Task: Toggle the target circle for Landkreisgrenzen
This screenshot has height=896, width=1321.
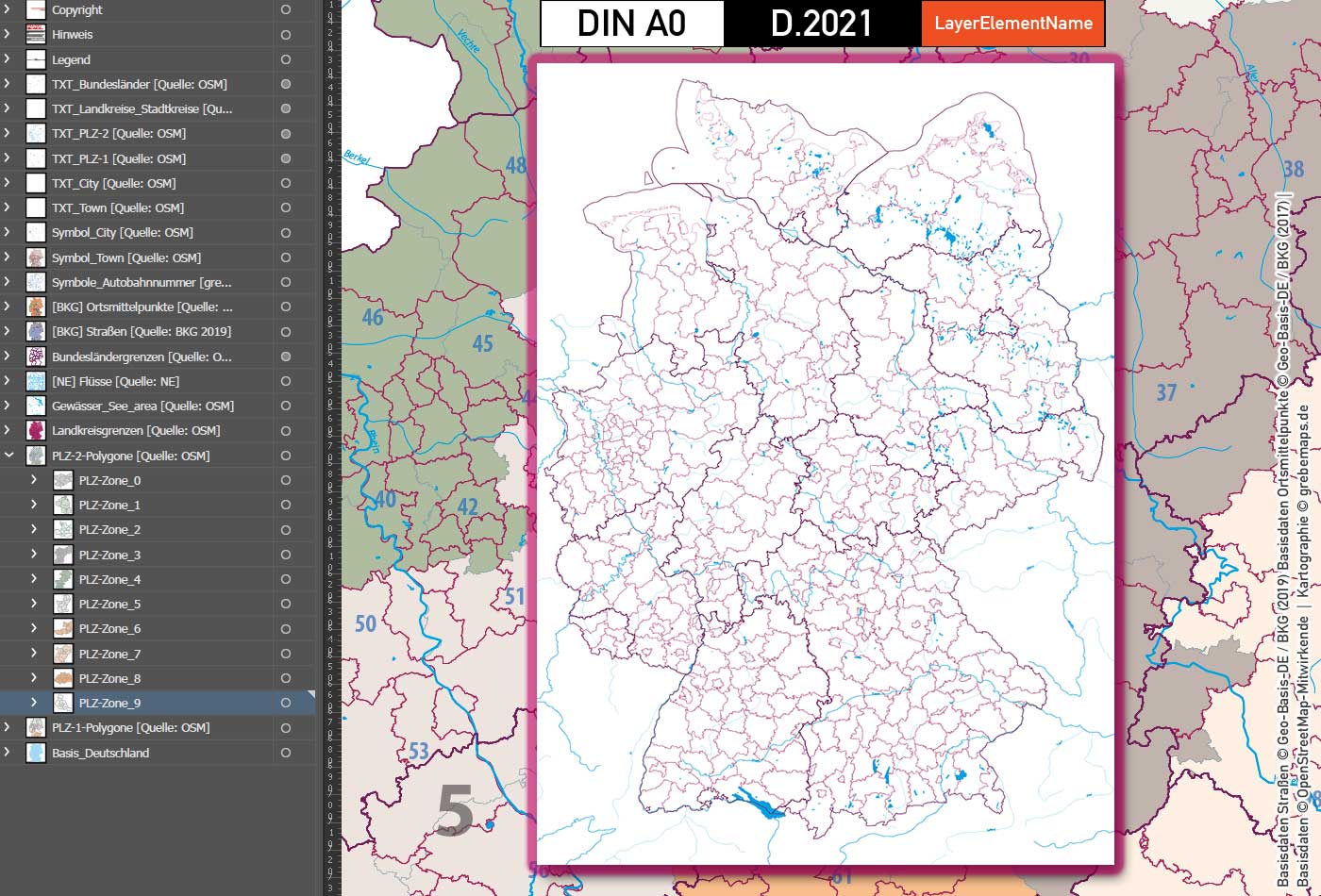Action: click(x=285, y=430)
